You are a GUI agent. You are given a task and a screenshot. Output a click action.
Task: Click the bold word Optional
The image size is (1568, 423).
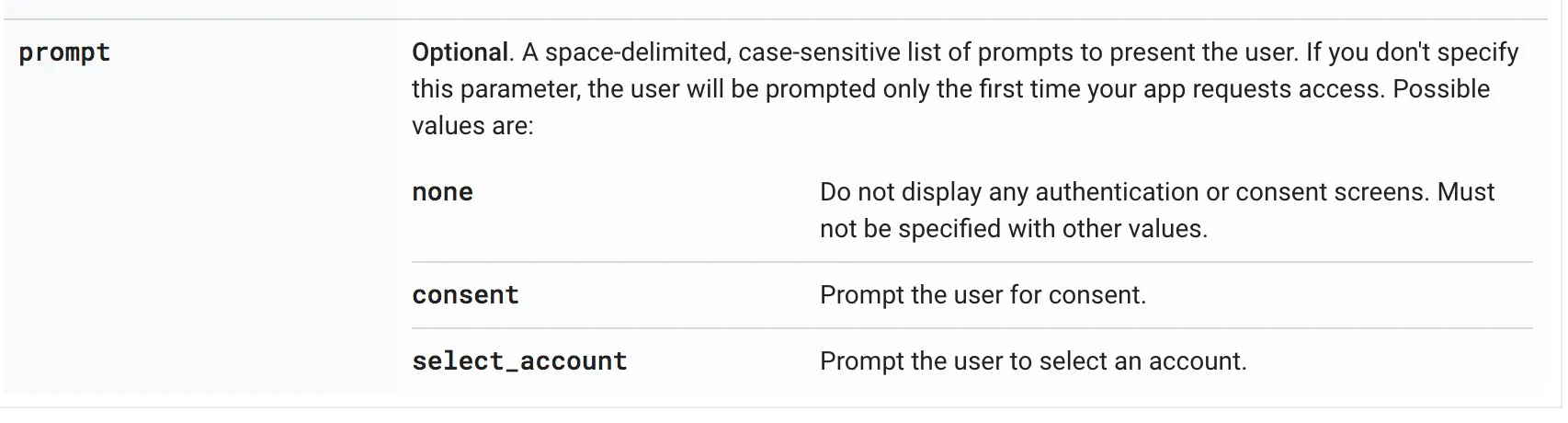tap(460, 52)
